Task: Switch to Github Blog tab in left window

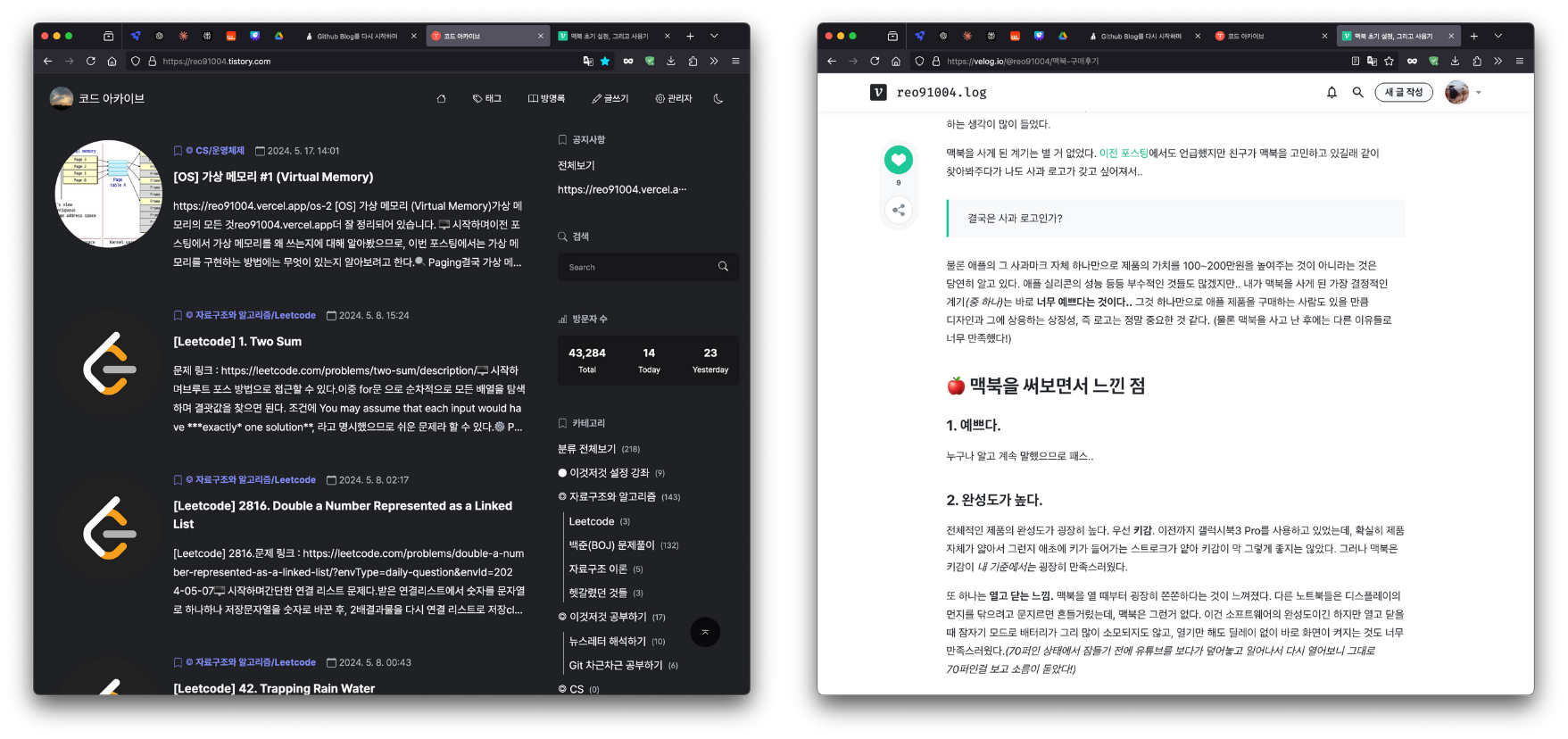Action: click(357, 37)
